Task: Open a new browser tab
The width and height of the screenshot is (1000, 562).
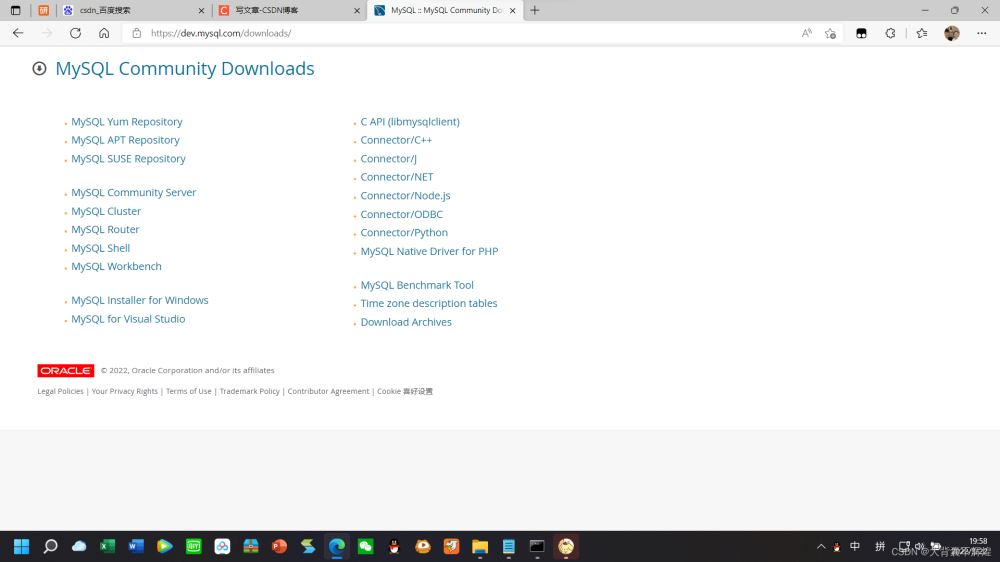Action: 535,10
